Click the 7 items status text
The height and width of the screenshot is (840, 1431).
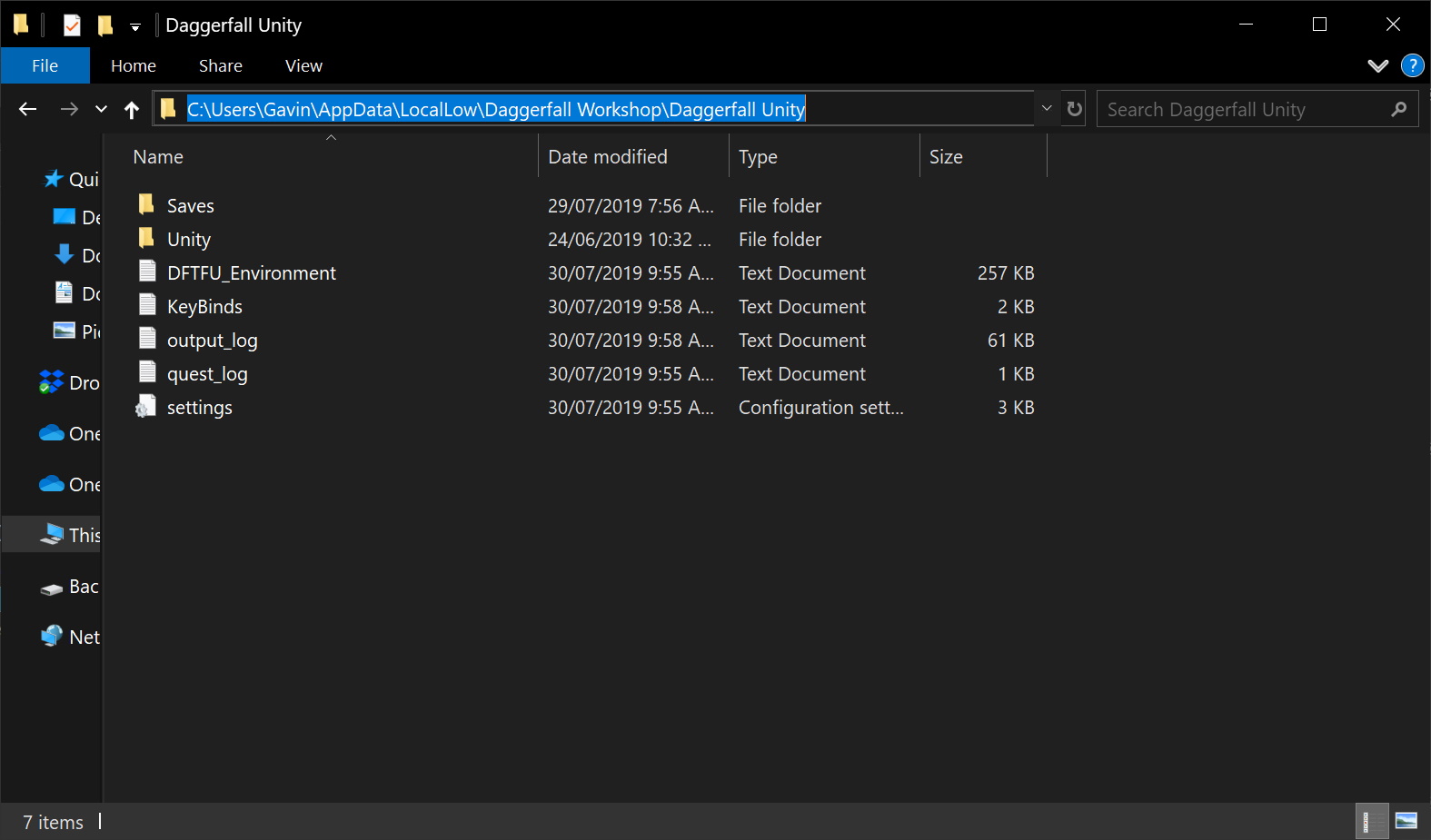[x=53, y=823]
